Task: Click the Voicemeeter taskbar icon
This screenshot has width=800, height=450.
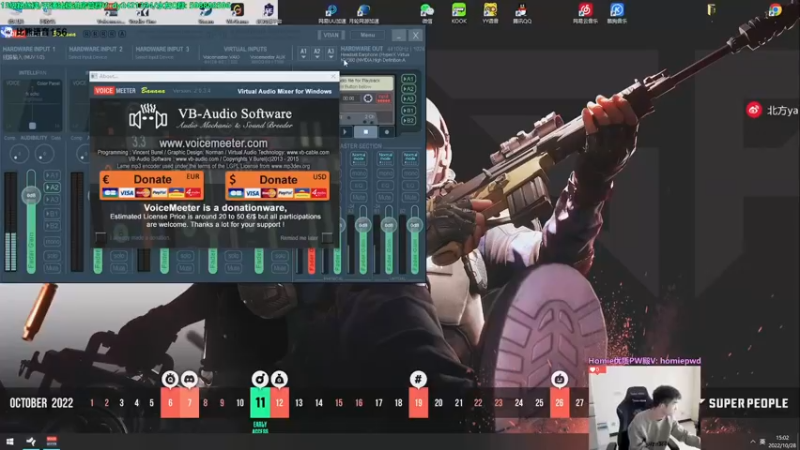Action: coord(52,441)
